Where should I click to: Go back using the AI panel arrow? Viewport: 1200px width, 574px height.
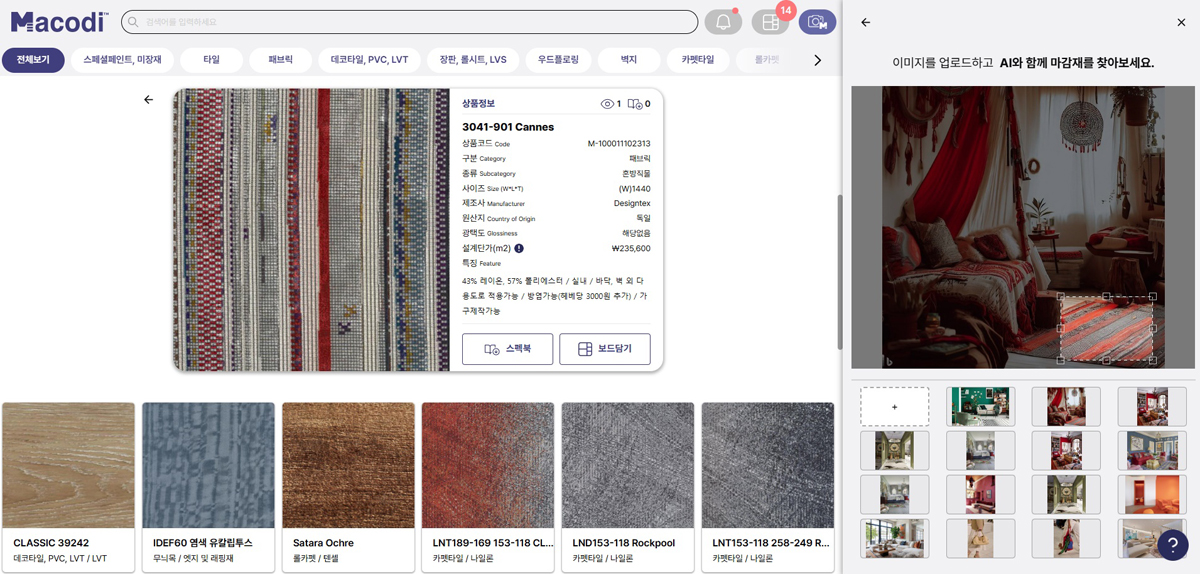[866, 22]
